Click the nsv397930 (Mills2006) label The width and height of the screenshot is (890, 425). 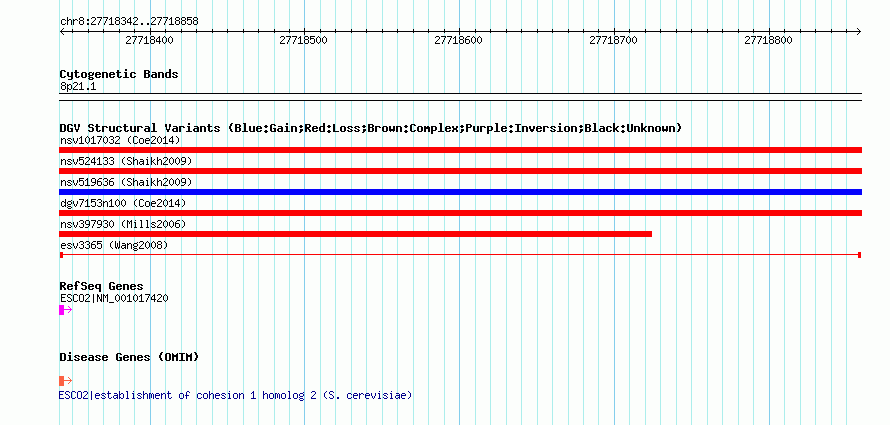coord(123,224)
